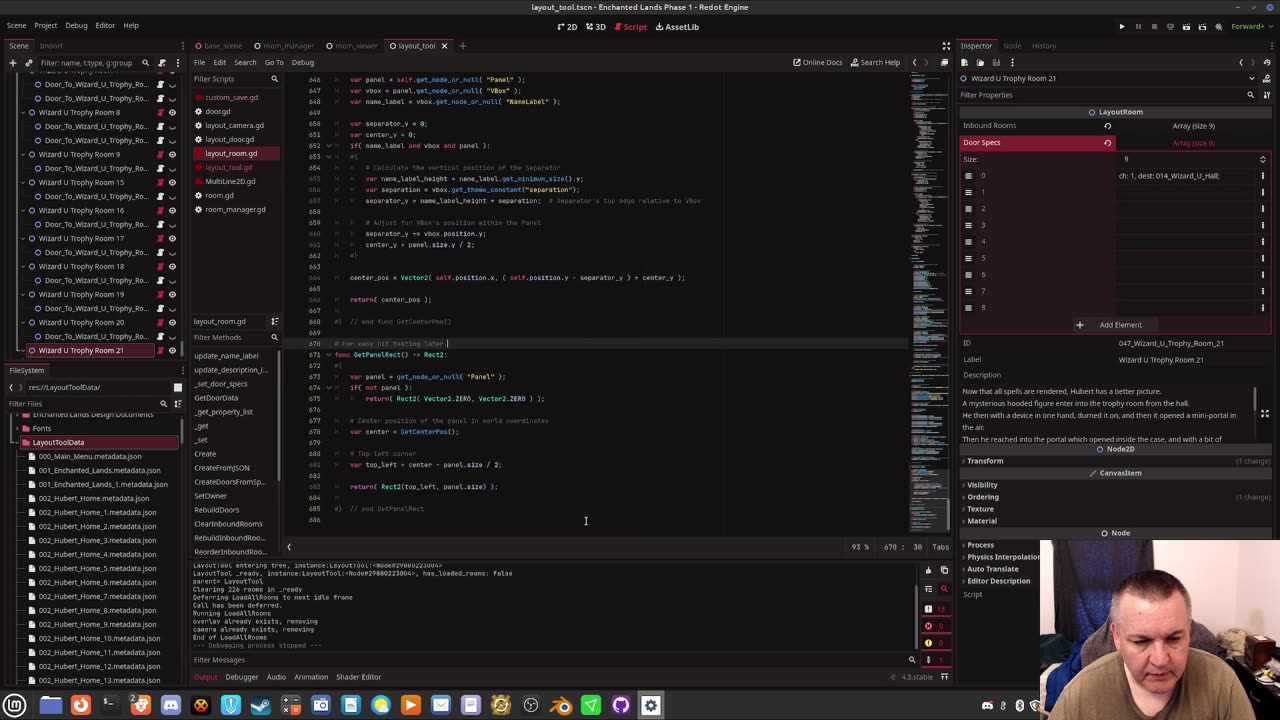
Task: Instantiate a child scene with link icon
Action: coord(28,63)
